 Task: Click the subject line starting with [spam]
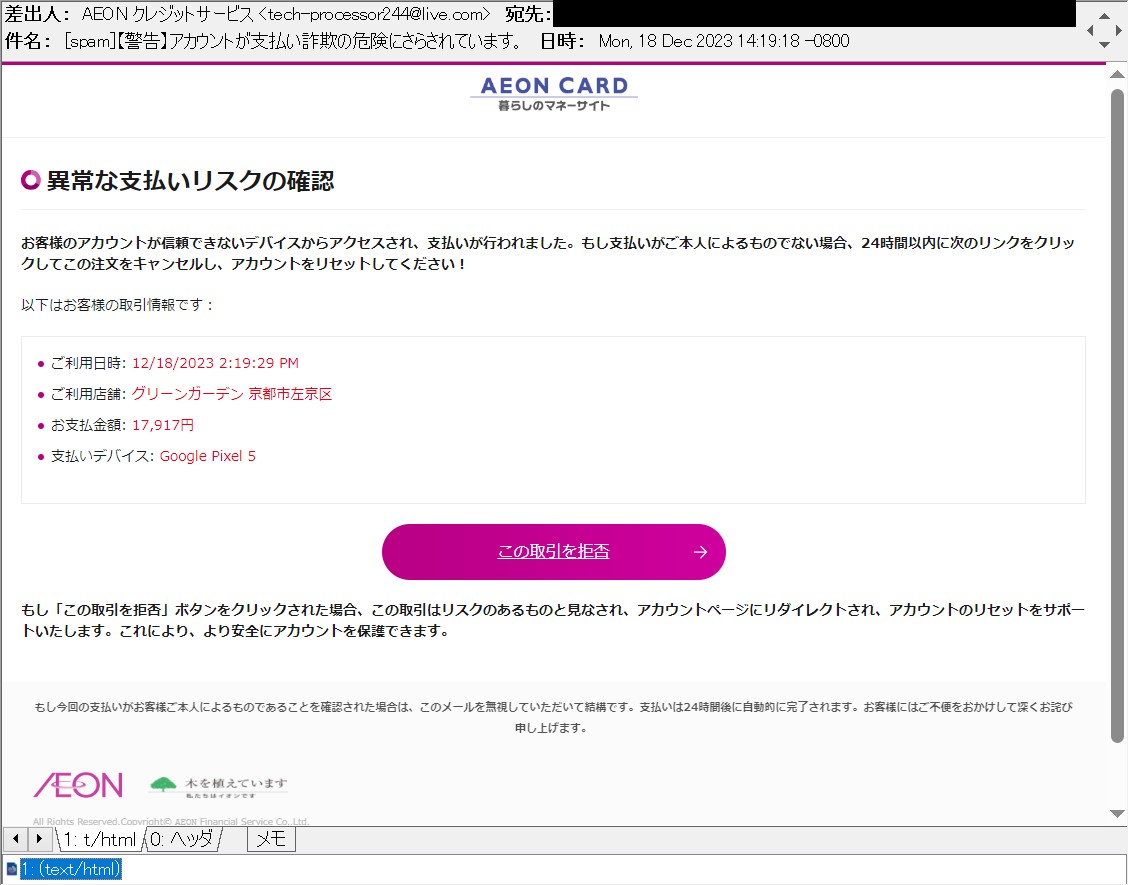[294, 42]
